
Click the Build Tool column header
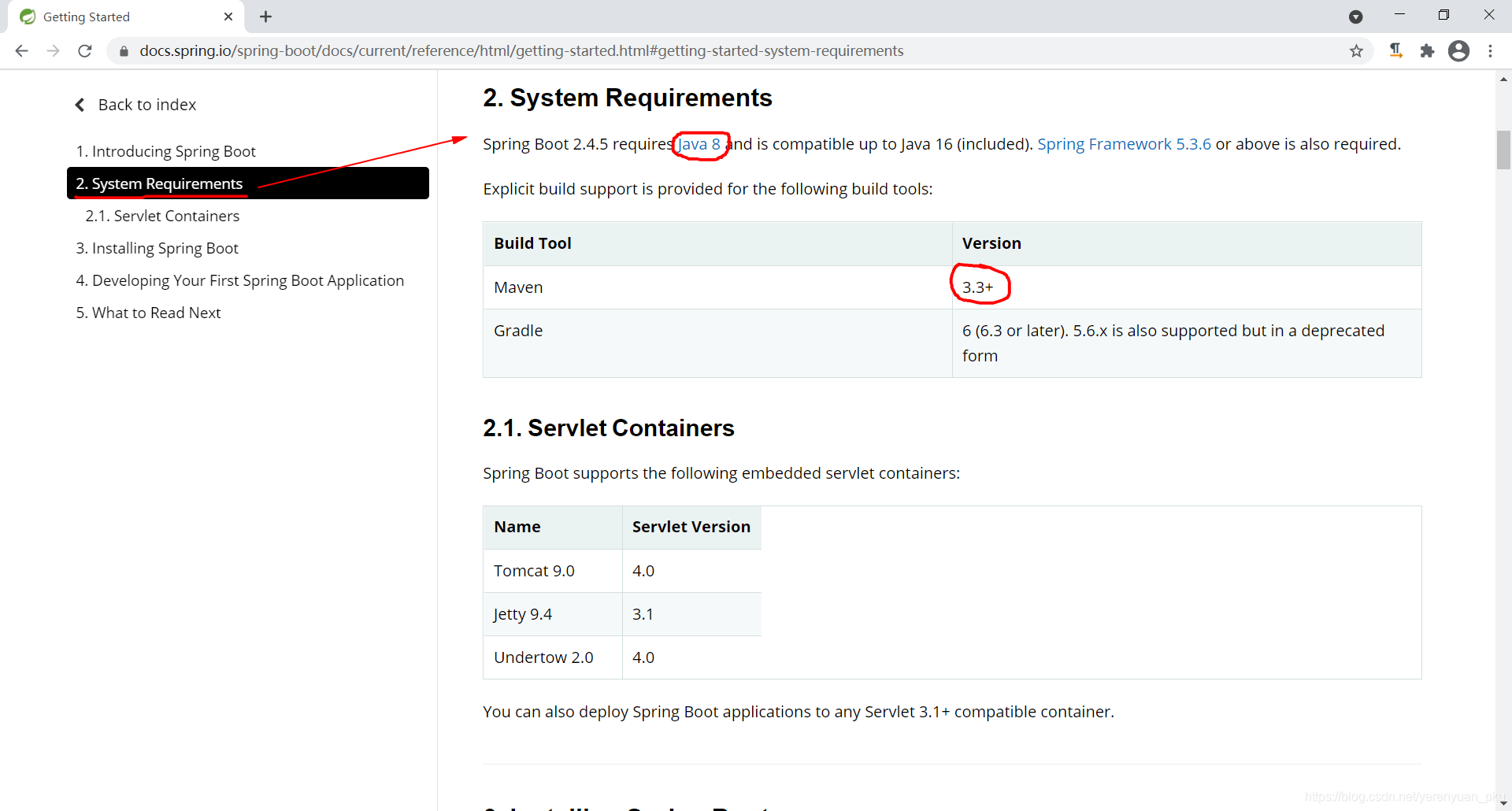pos(717,243)
